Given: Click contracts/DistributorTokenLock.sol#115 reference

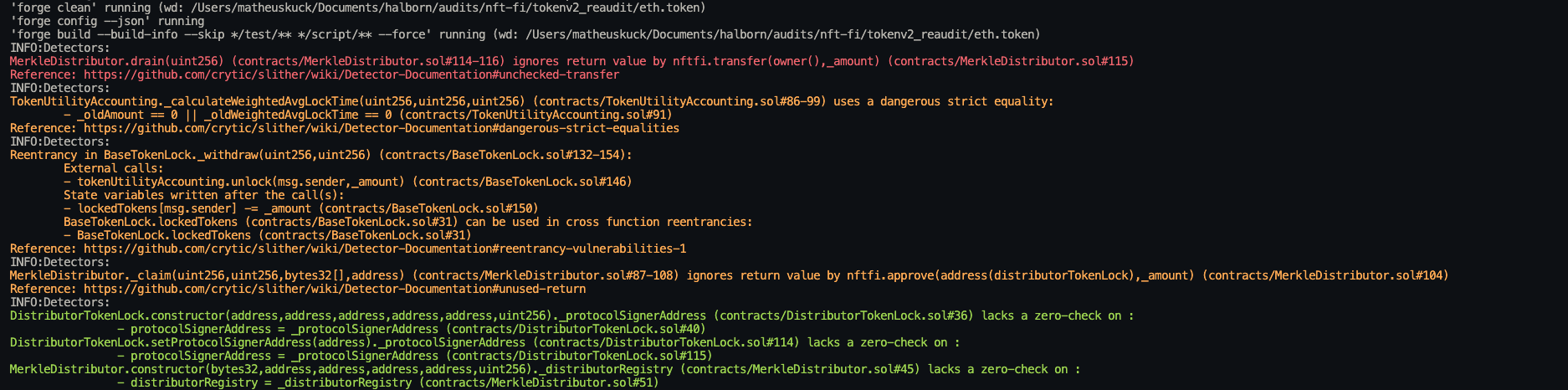Looking at the screenshot, I should tap(579, 356).
